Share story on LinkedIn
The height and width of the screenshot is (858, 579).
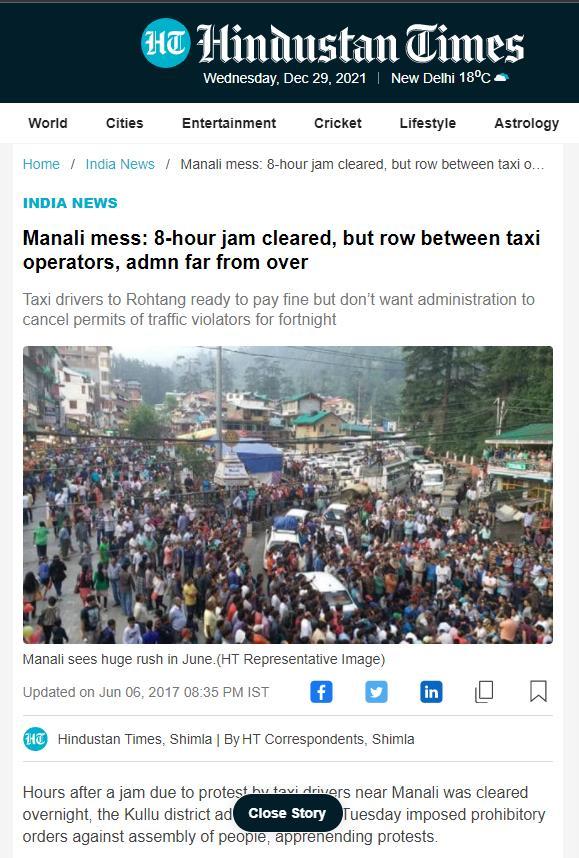point(431,692)
